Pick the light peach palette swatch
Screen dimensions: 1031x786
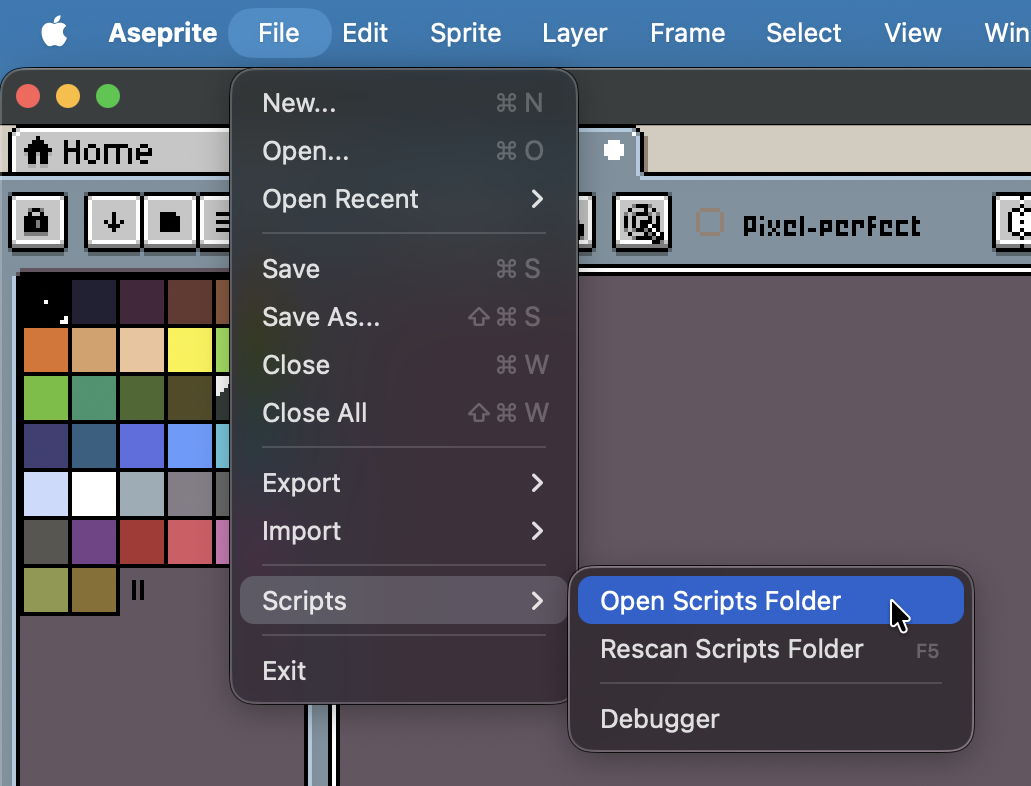(142, 350)
